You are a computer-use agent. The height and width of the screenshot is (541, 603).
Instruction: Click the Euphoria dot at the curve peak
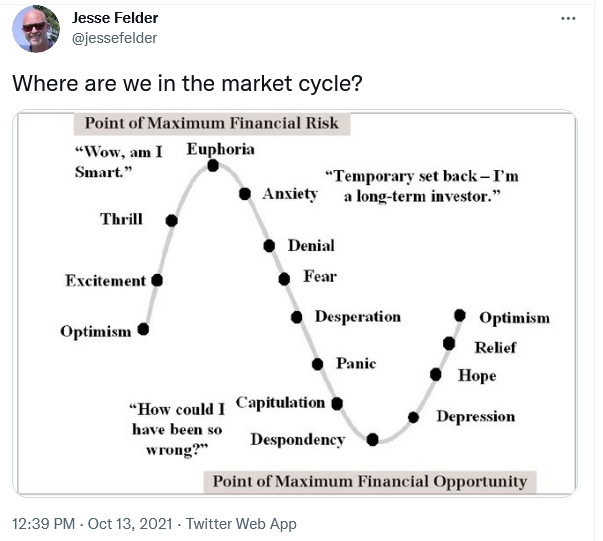[x=213, y=166]
